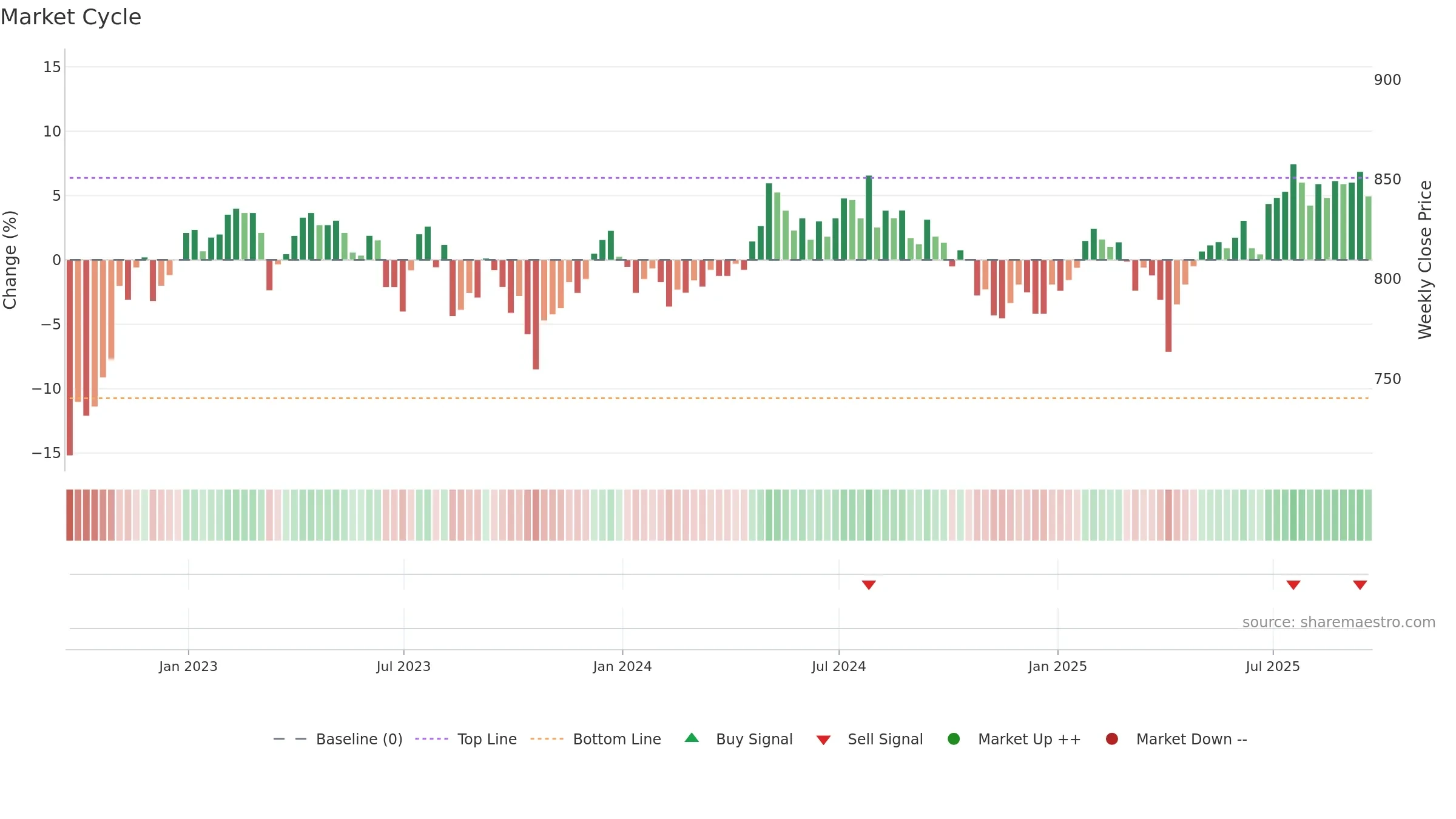Click the purple dotted top line on chart

(x=719, y=178)
